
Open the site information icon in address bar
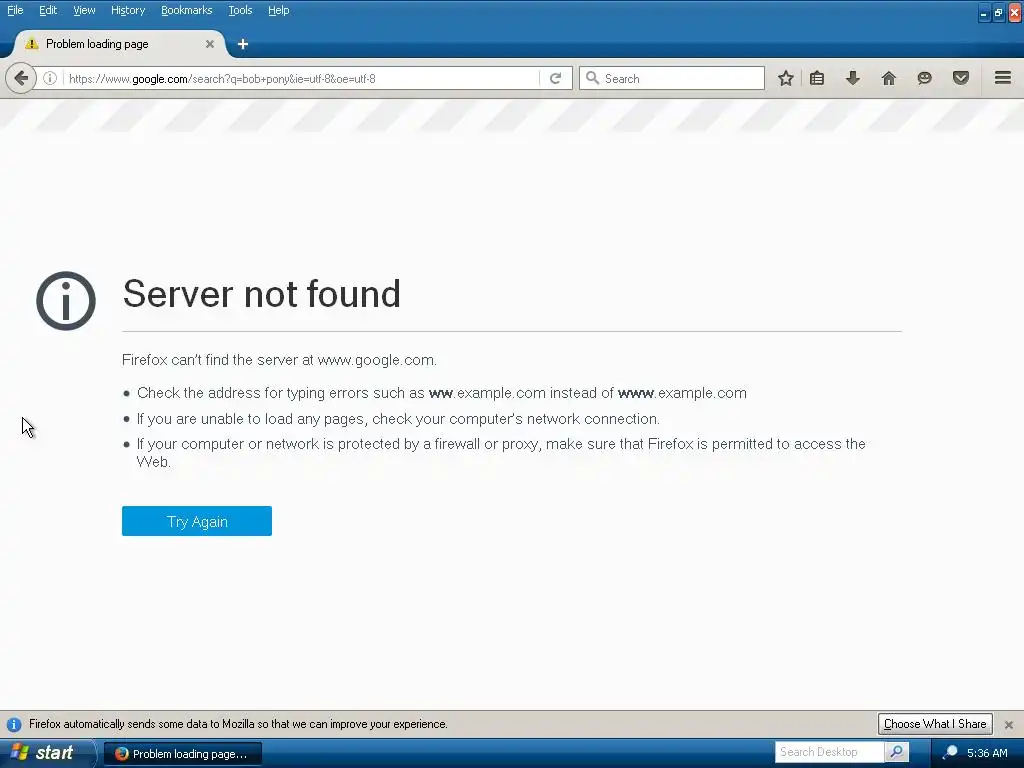coord(50,78)
